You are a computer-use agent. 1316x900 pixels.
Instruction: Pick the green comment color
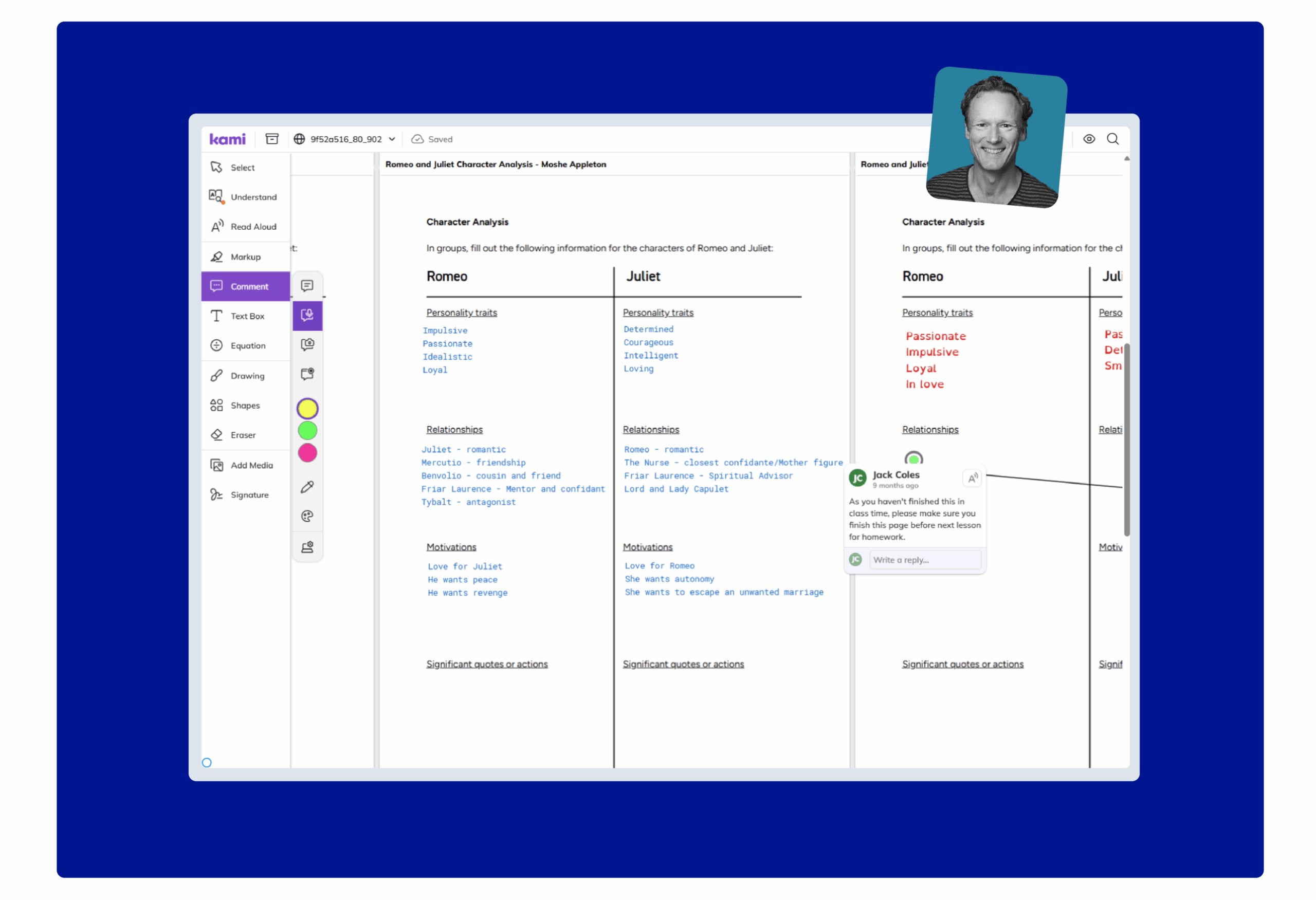click(x=307, y=431)
